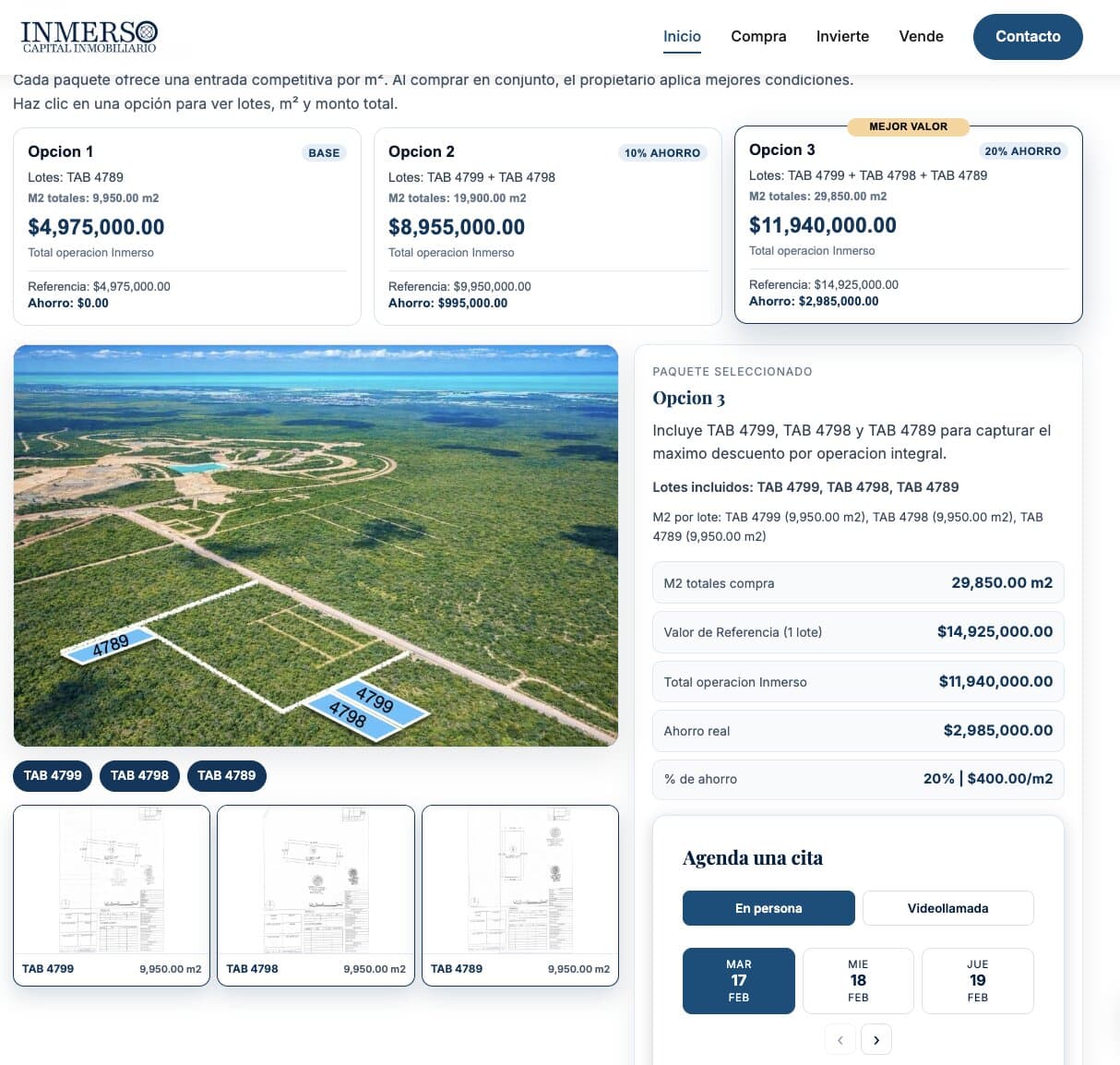1120x1065 pixels.
Task: Click the previous arrow in Agenda calendar
Action: [840, 1039]
